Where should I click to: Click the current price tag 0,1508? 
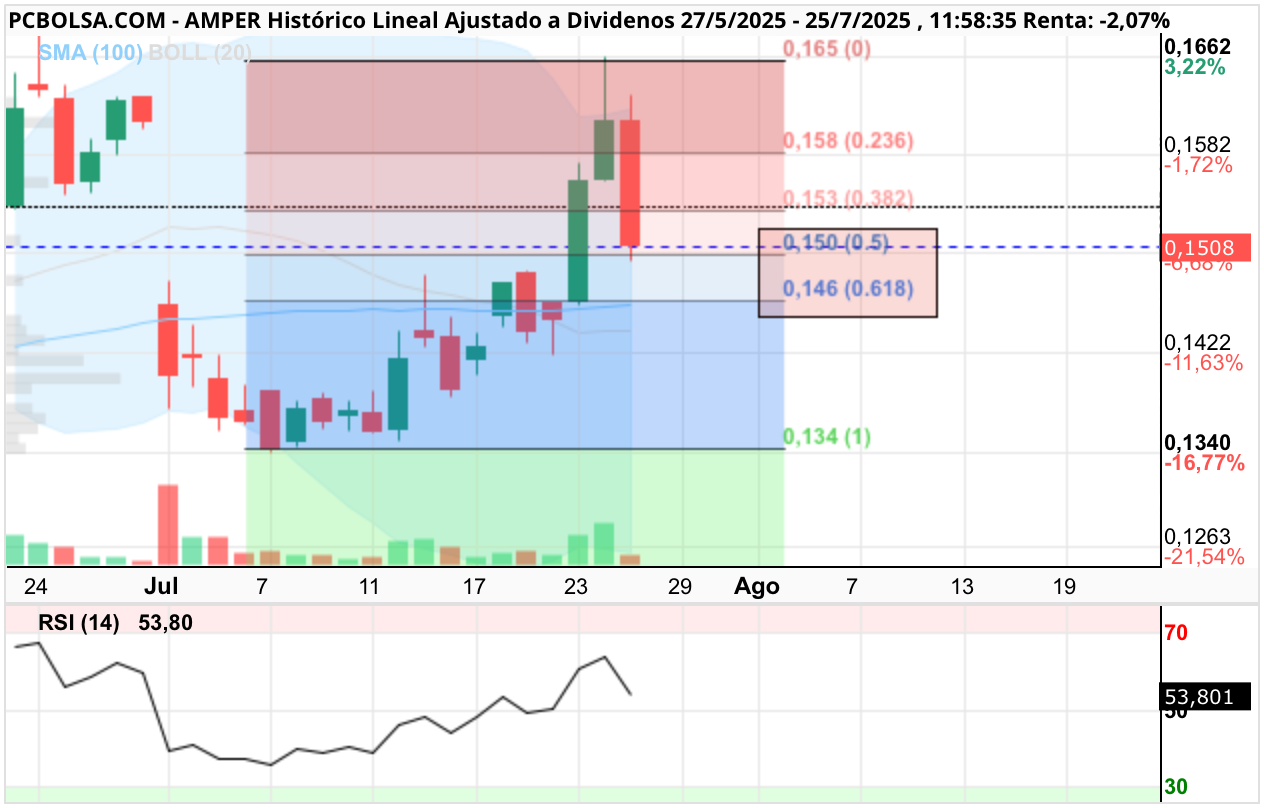click(1206, 247)
